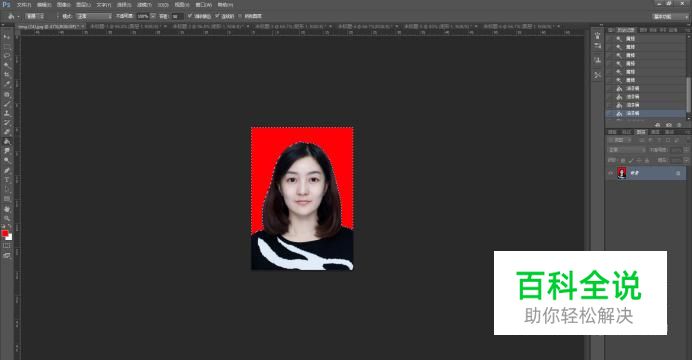
Task: Open the Layers panel fill arrow
Action: 686,161
